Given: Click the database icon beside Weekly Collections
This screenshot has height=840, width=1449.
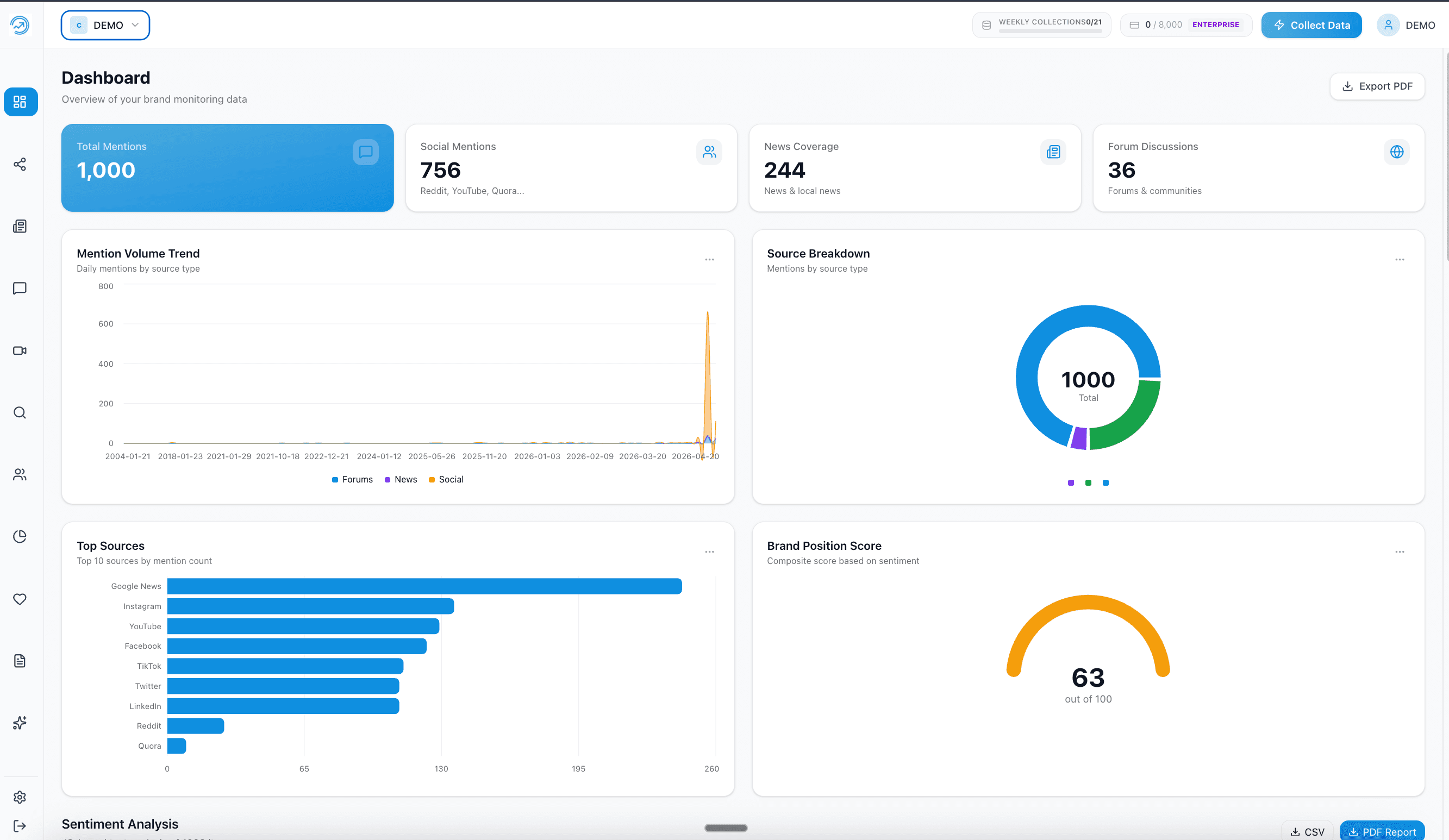Looking at the screenshot, I should click(986, 26).
